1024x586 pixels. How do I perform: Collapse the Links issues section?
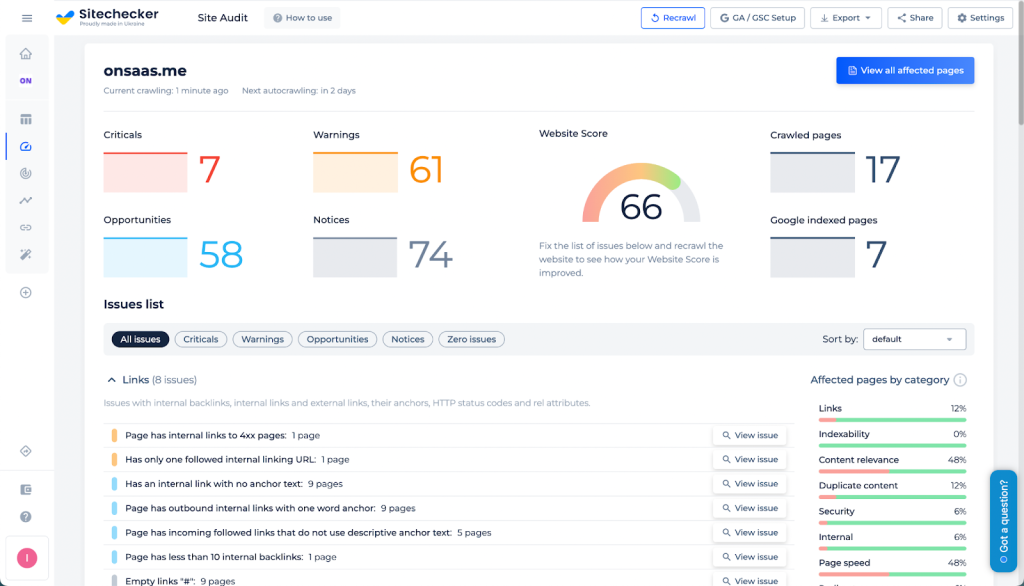coord(113,380)
